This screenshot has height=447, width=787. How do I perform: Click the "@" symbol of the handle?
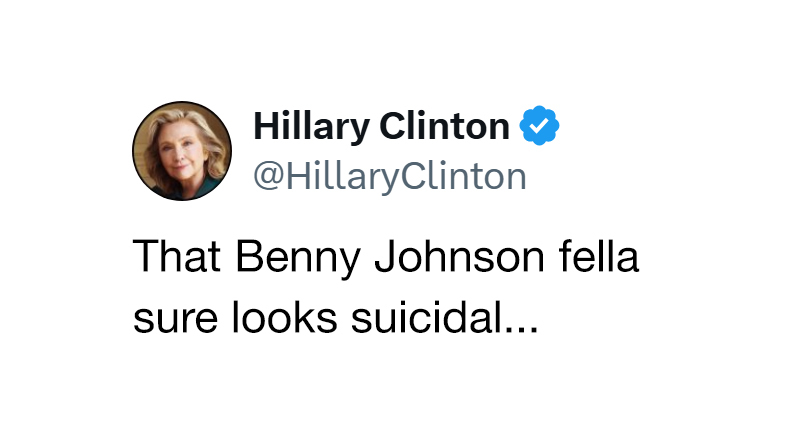tap(267, 176)
